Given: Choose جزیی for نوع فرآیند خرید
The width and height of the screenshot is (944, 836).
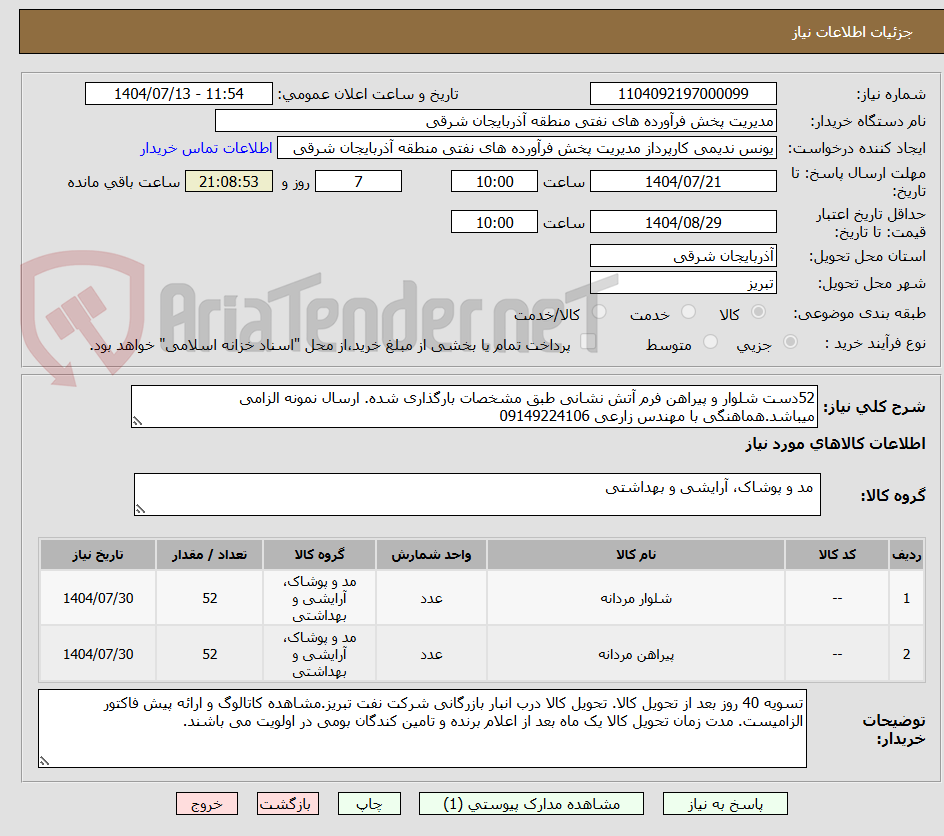Looking at the screenshot, I should [x=789, y=342].
